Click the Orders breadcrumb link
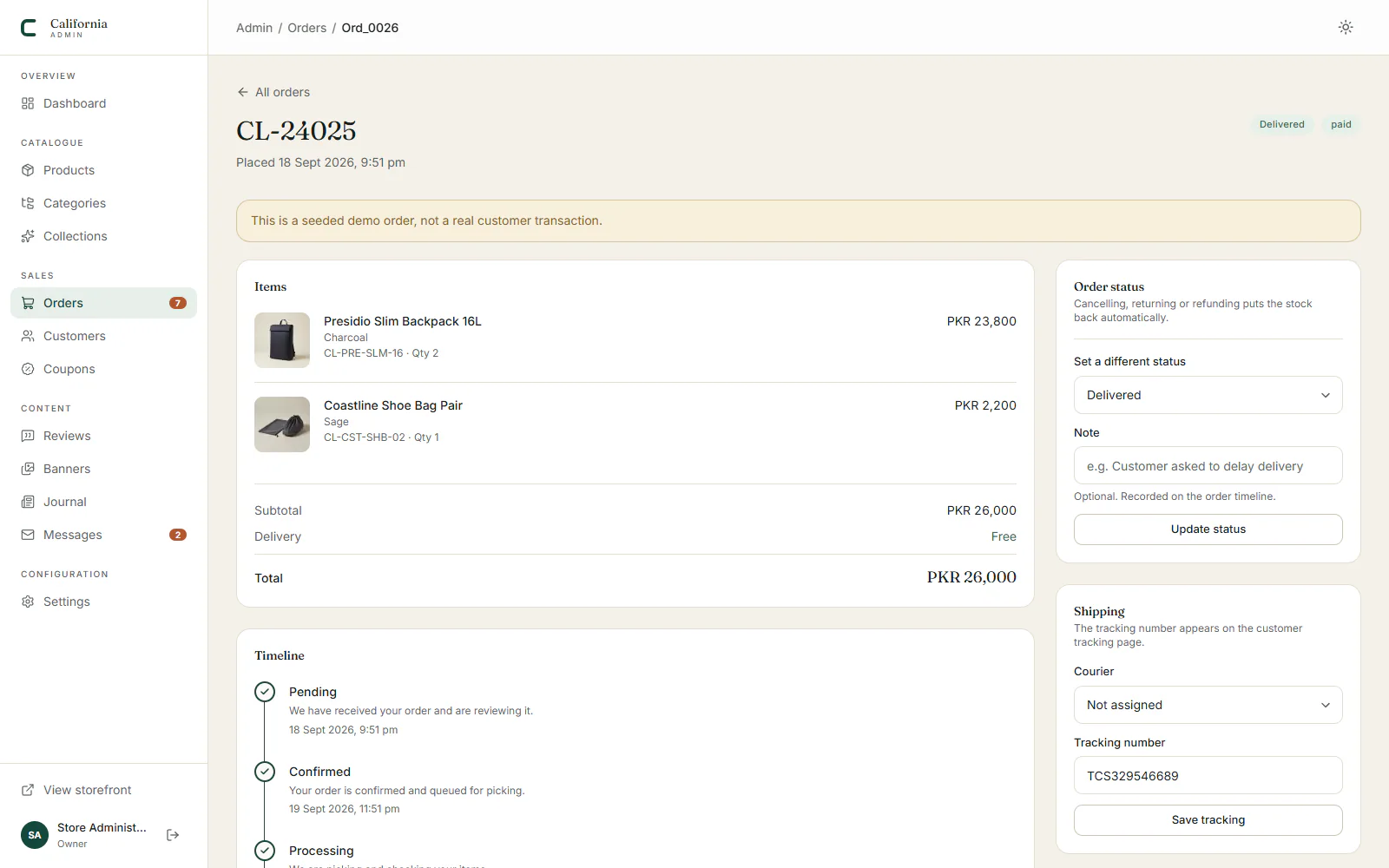 pyautogui.click(x=307, y=28)
